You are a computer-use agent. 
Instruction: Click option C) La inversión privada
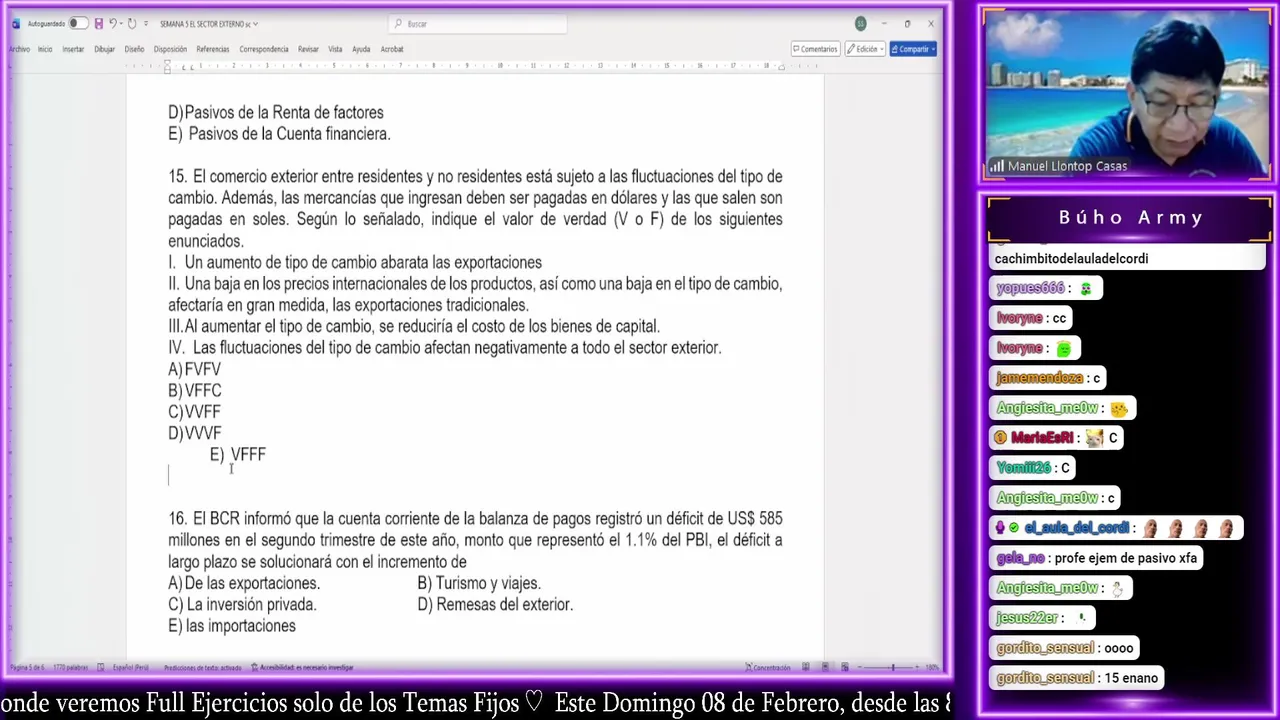click(x=242, y=604)
